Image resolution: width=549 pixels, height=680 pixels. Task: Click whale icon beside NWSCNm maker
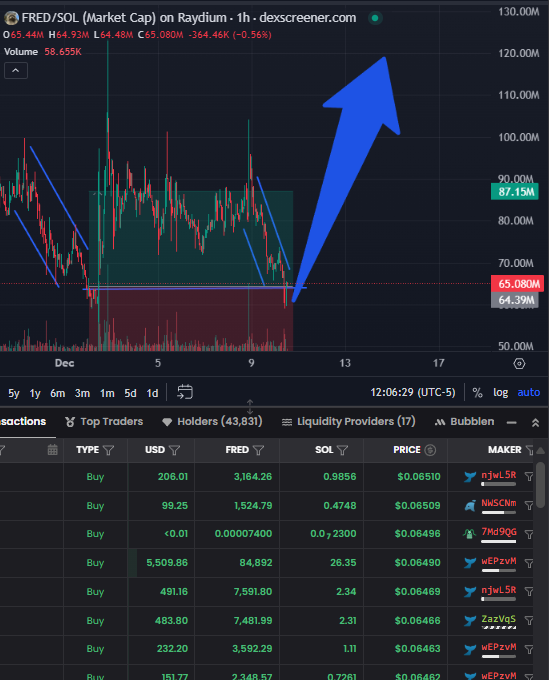[470, 506]
